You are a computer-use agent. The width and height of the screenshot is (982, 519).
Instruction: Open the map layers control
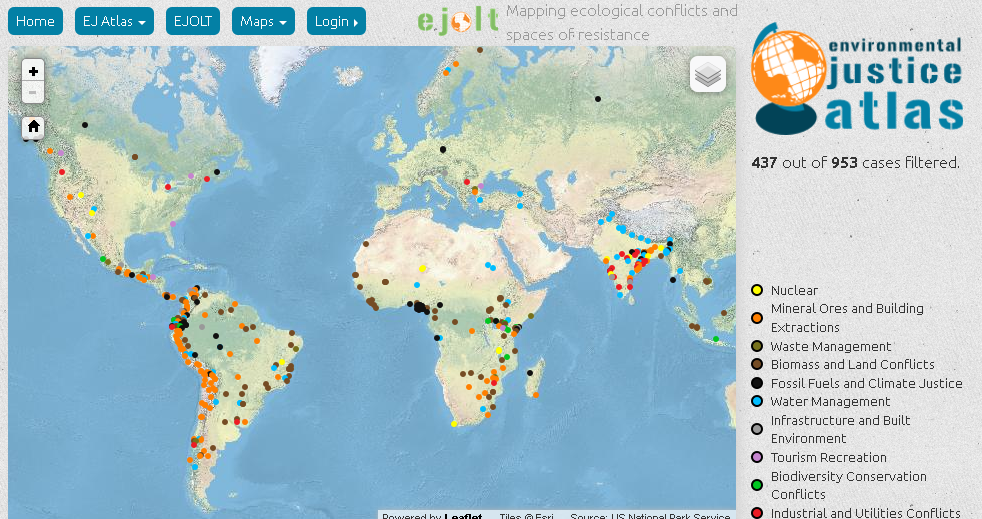pos(707,74)
